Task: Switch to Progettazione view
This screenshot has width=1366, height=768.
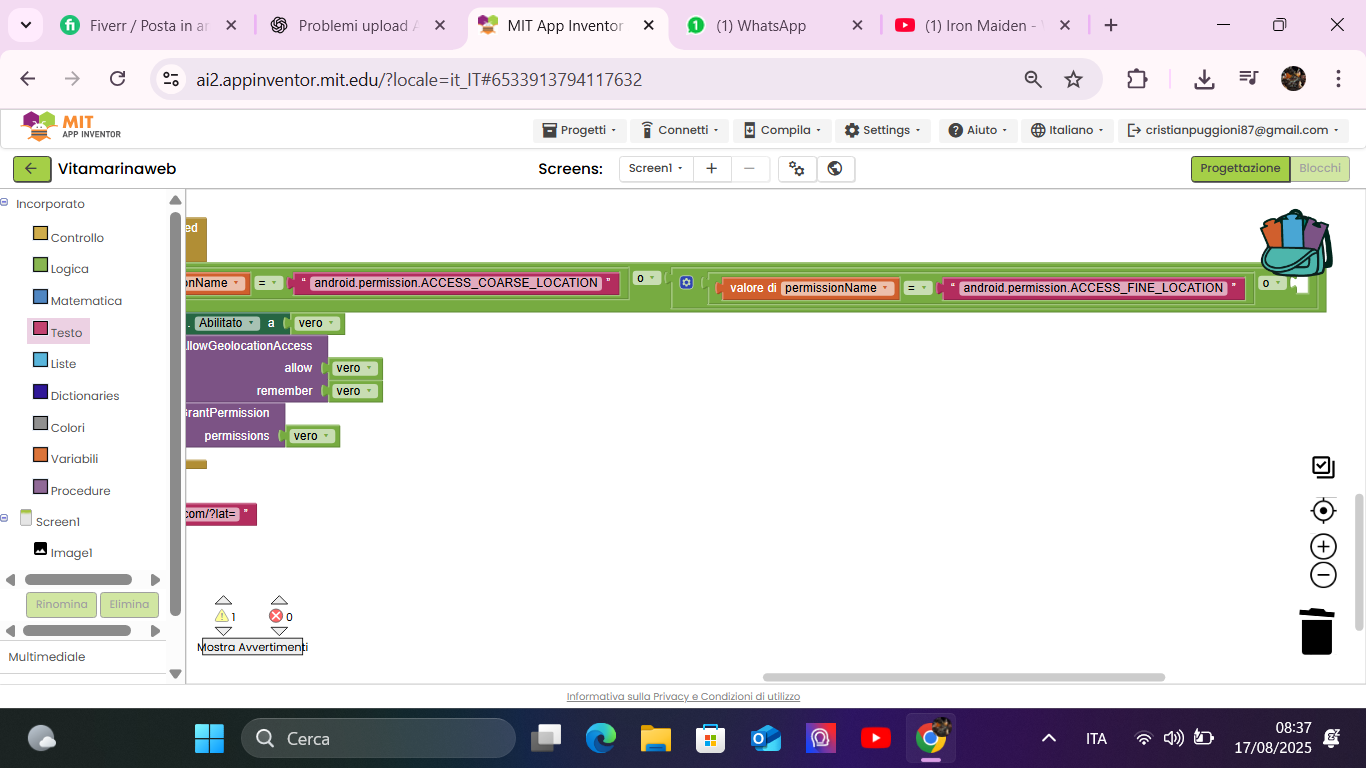Action: click(1239, 169)
